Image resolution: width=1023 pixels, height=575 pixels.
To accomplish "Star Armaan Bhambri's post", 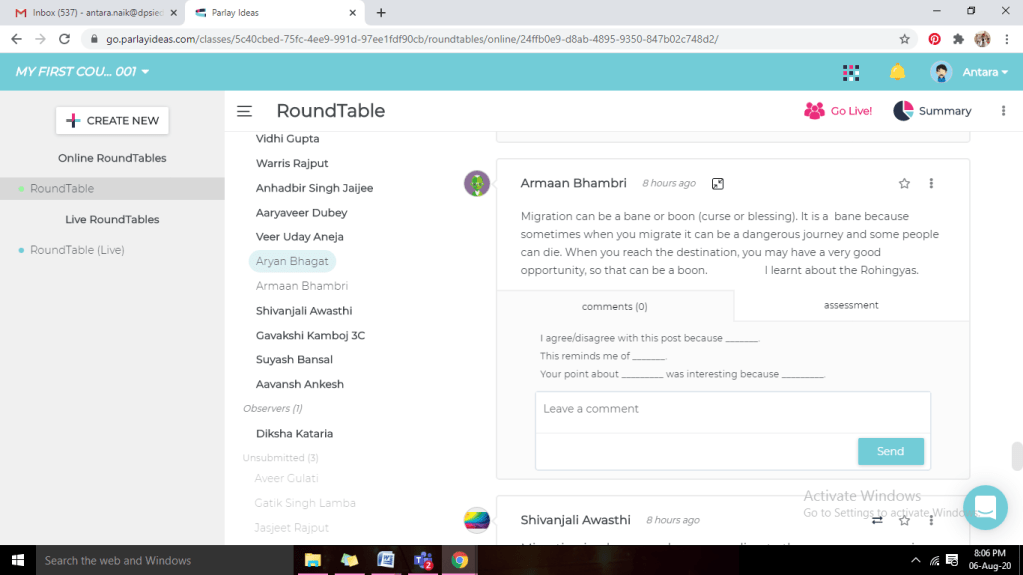I will (904, 183).
